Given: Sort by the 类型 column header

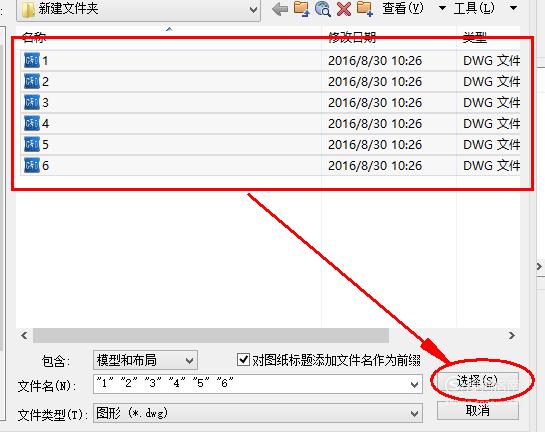Looking at the screenshot, I should pyautogui.click(x=475, y=37).
